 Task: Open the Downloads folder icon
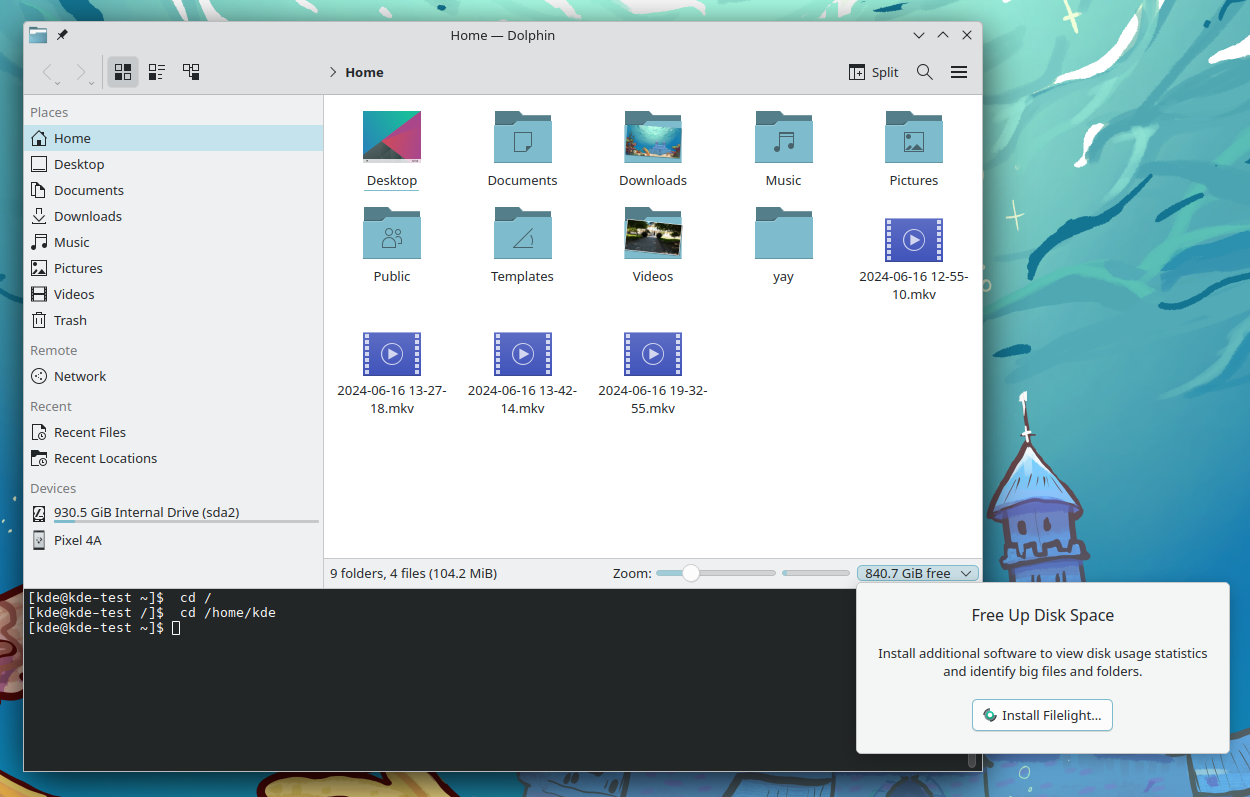(x=653, y=137)
